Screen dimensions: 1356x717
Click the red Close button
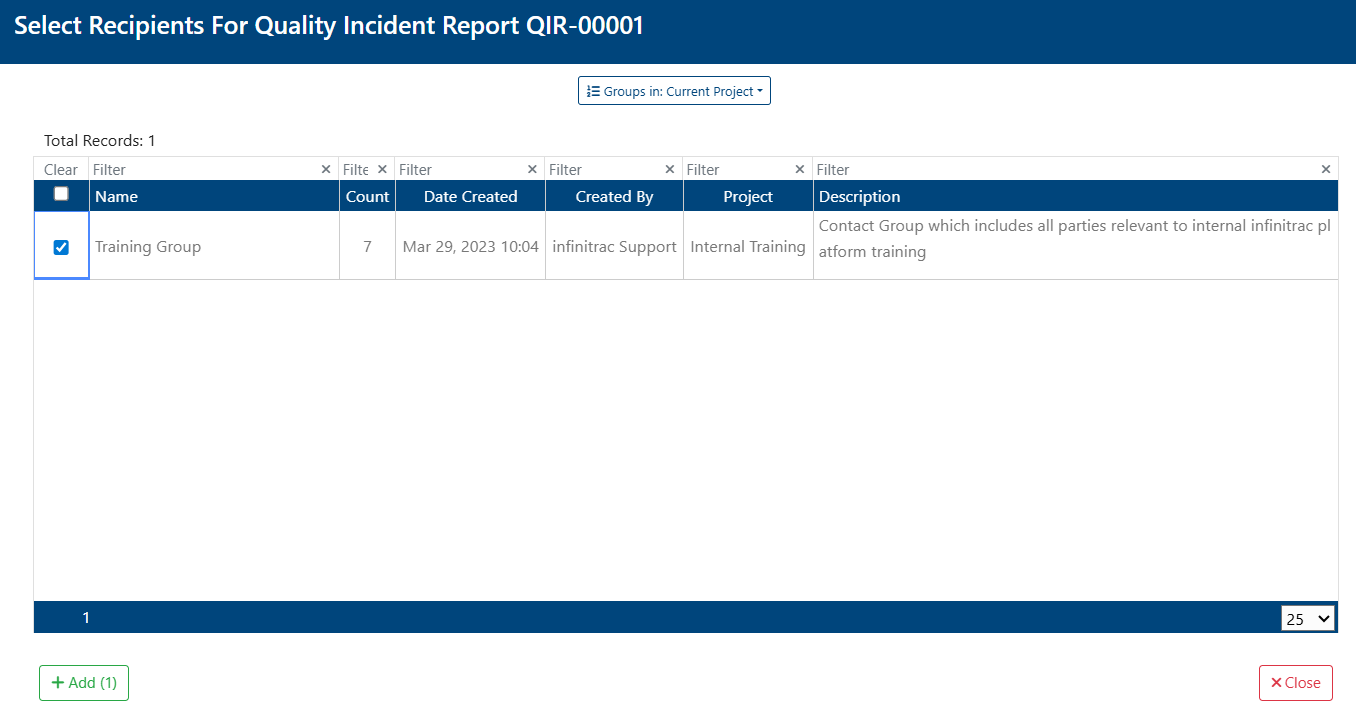point(1296,683)
